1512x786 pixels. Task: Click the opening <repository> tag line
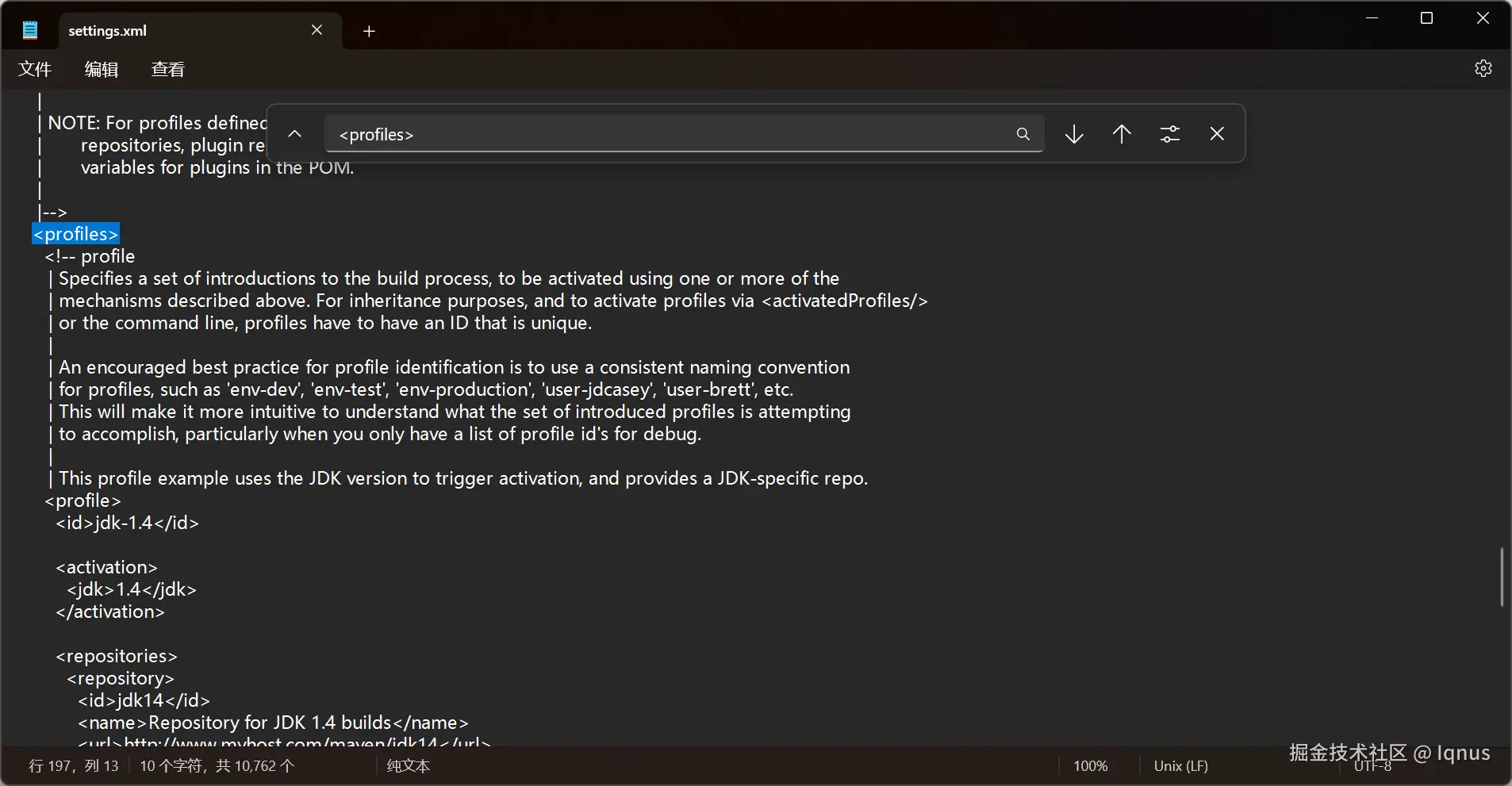tap(121, 678)
